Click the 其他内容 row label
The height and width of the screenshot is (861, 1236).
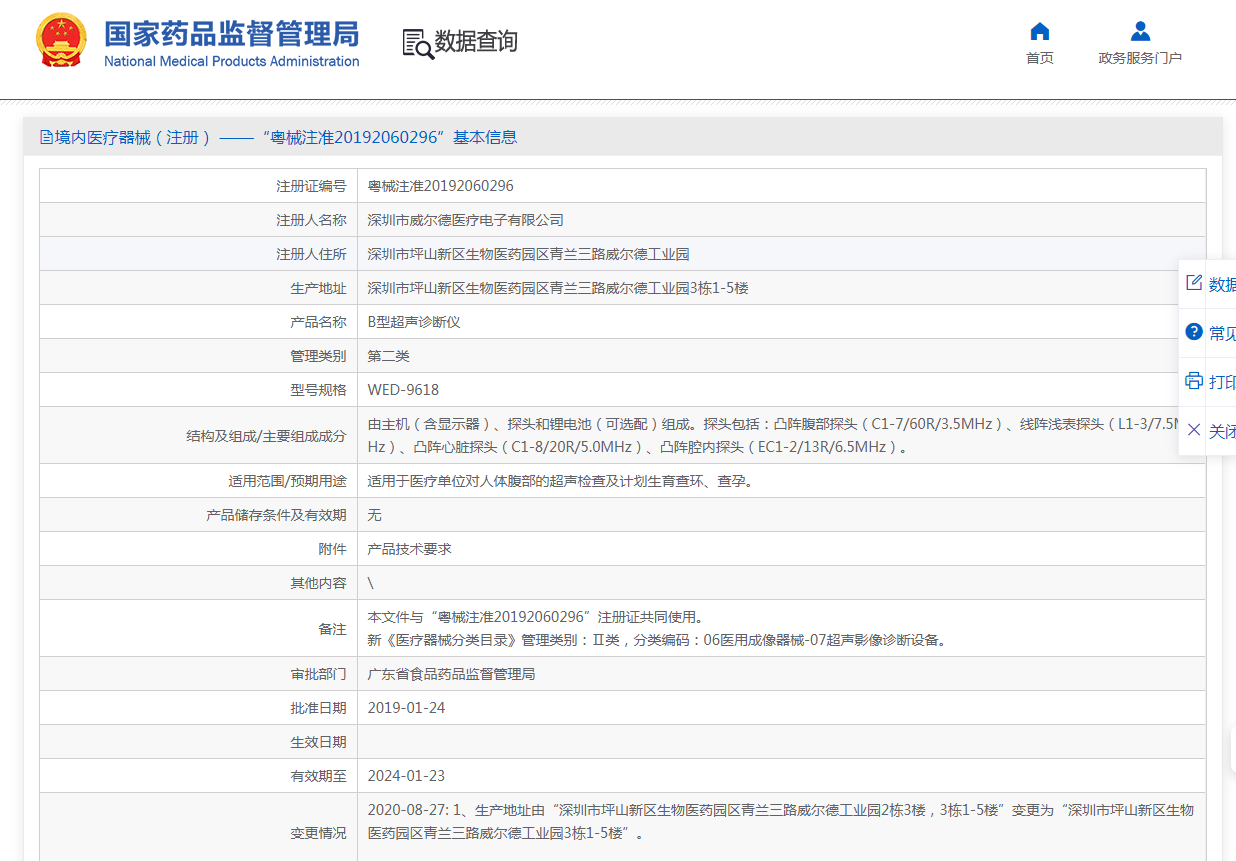[319, 583]
